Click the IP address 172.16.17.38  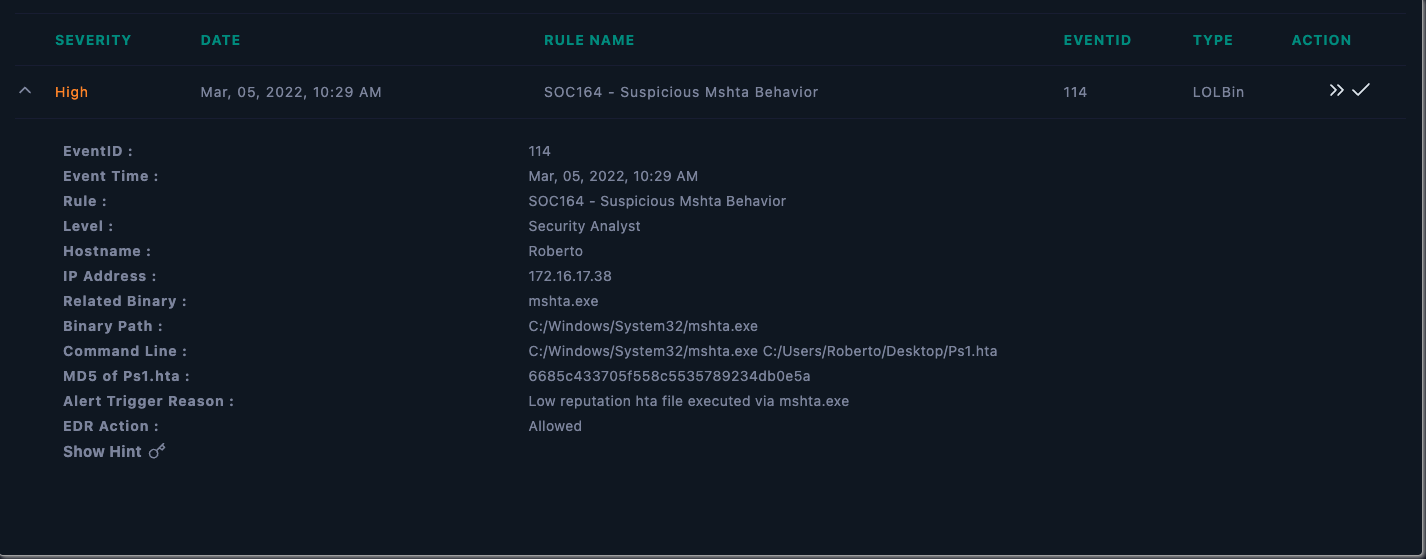point(570,276)
